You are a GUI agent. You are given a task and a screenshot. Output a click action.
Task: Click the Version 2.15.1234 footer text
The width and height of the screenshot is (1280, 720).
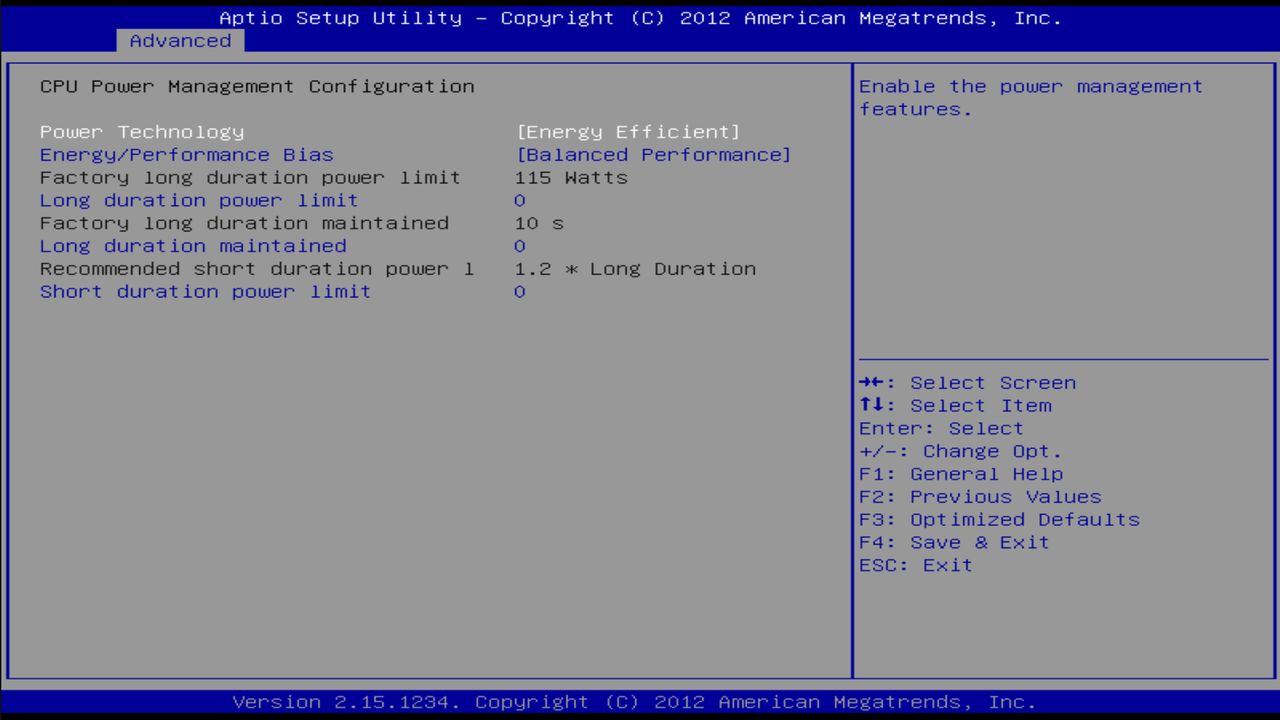coord(634,702)
